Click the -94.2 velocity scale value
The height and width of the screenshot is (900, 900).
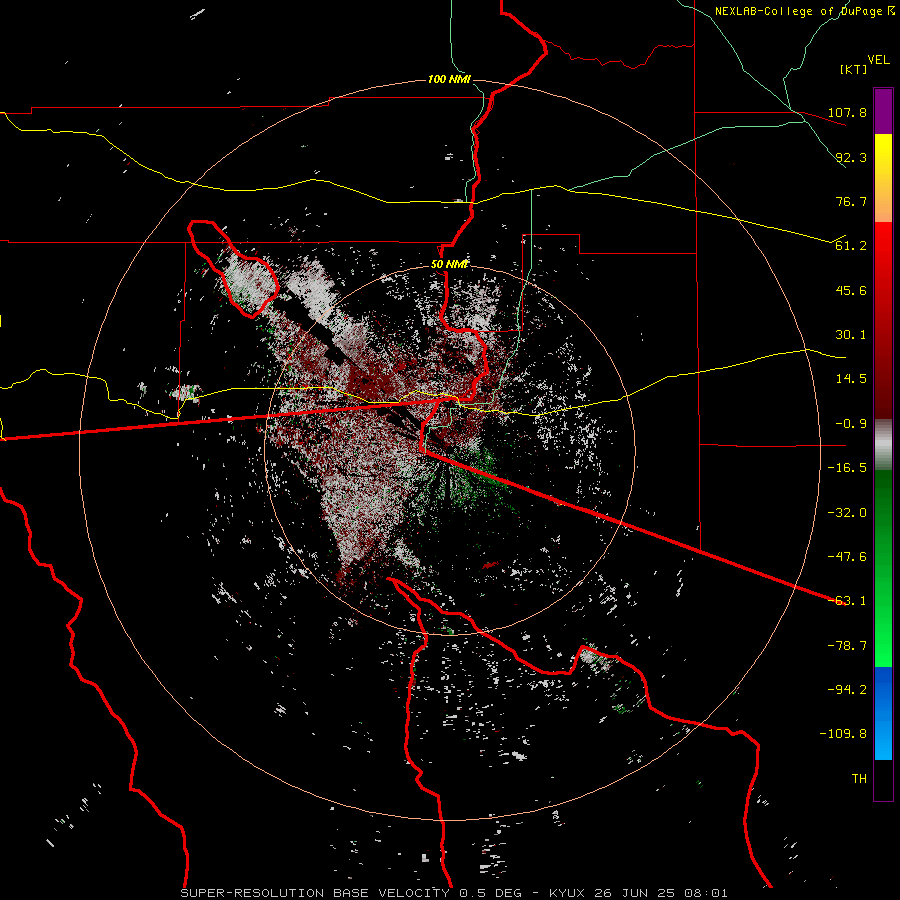tap(847, 690)
